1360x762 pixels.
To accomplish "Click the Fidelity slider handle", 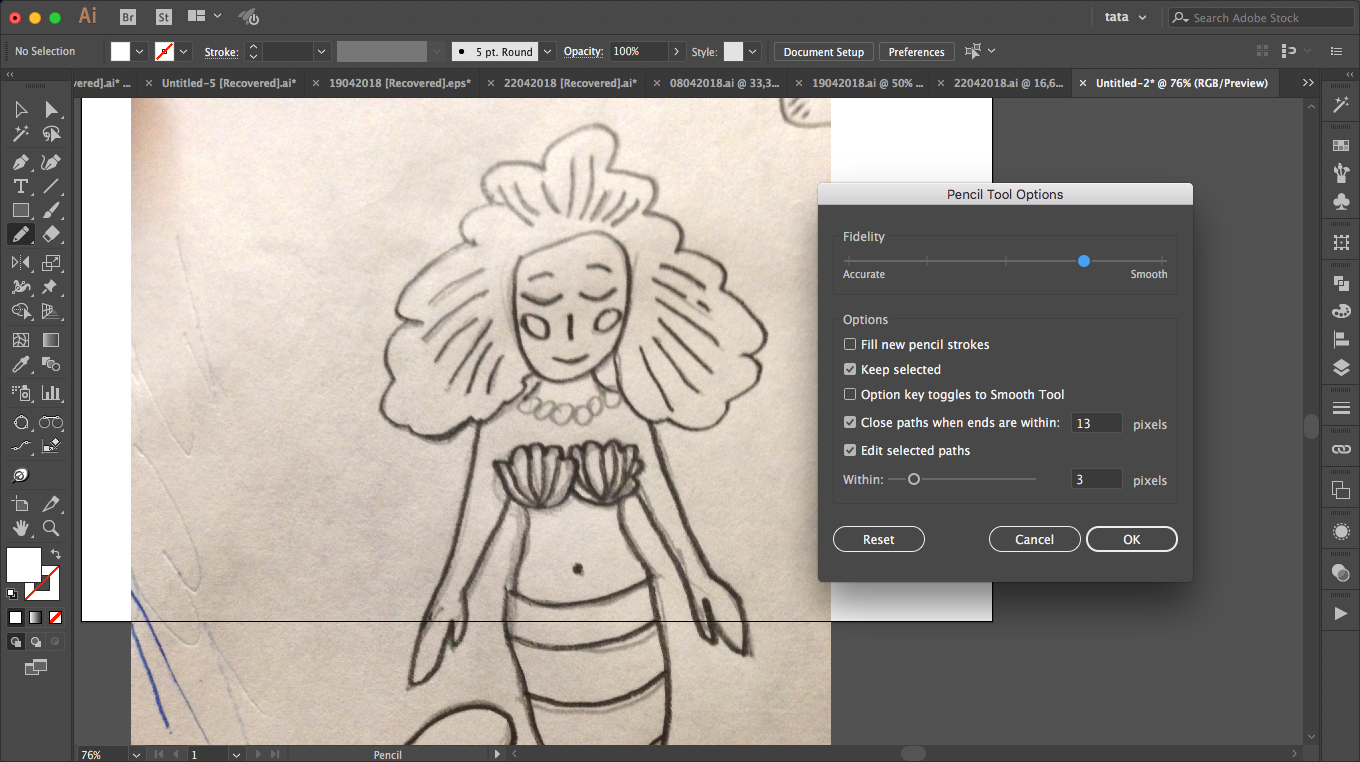I will coord(1084,261).
